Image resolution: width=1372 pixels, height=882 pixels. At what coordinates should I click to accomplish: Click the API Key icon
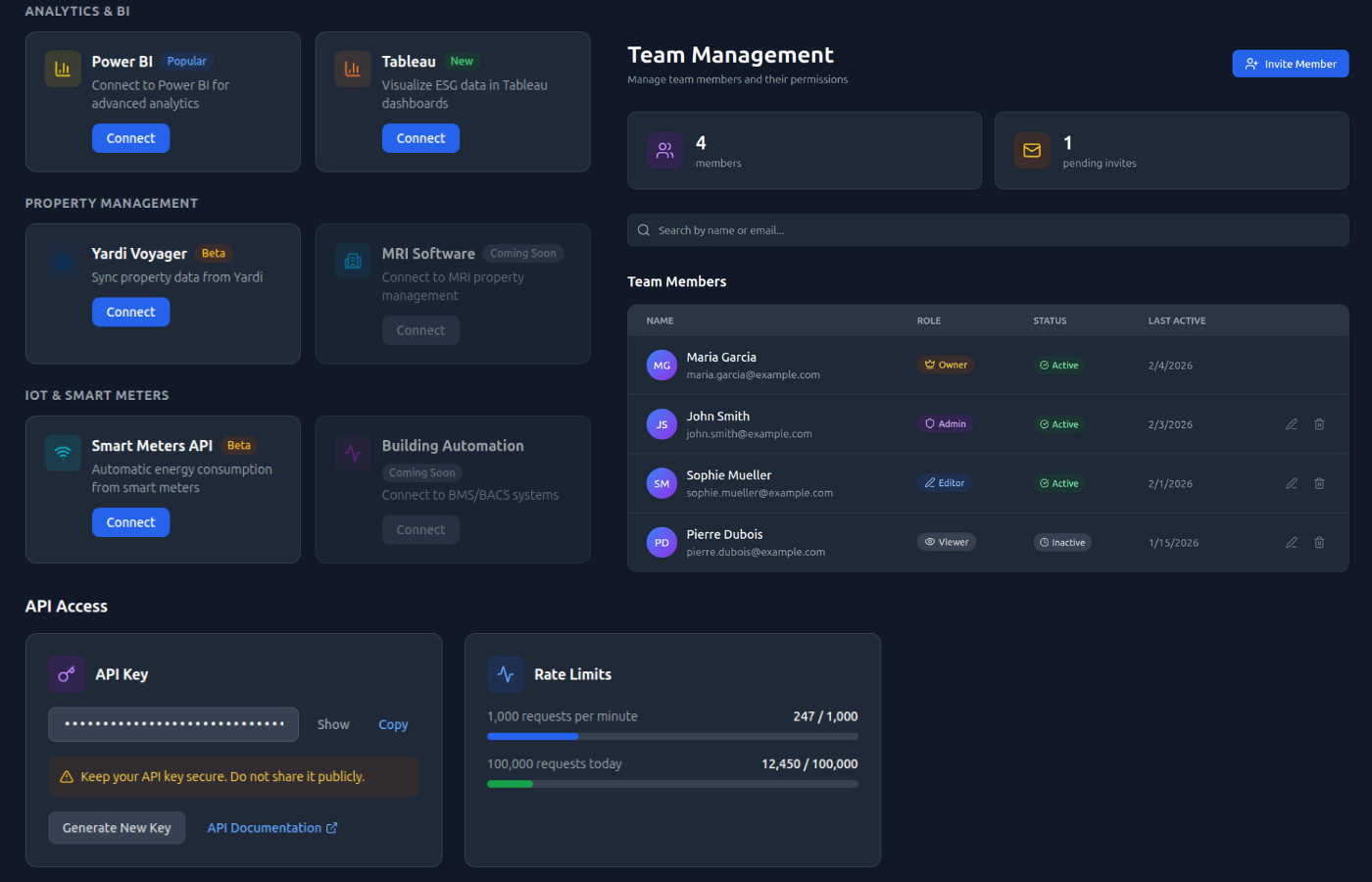click(x=67, y=674)
